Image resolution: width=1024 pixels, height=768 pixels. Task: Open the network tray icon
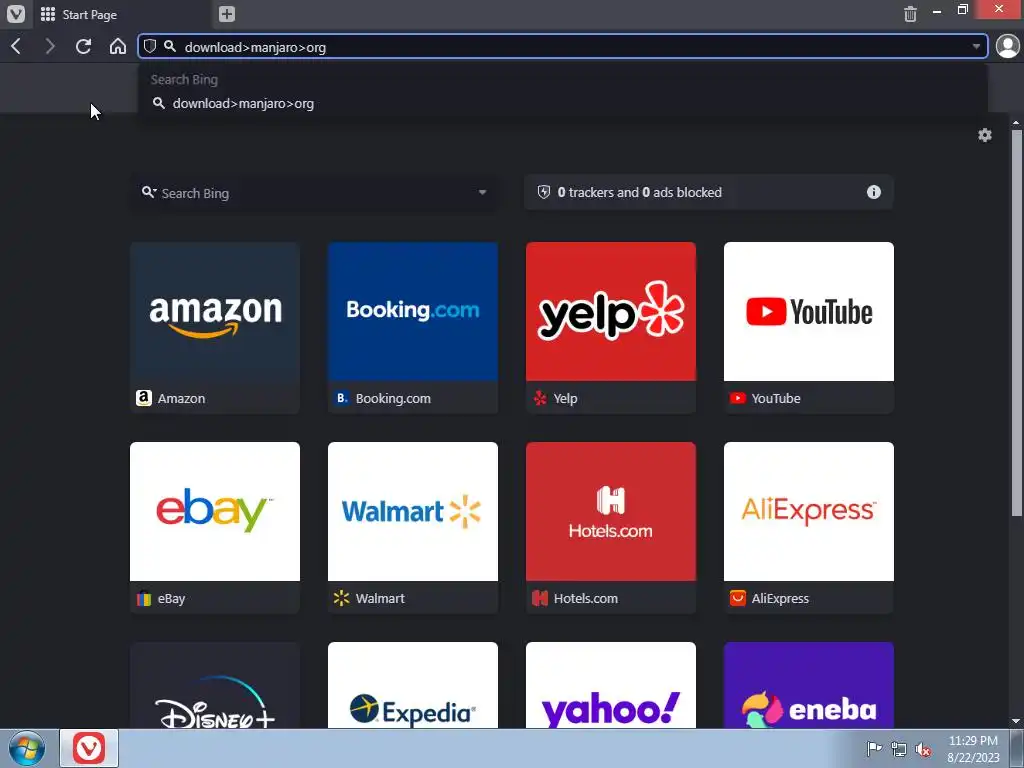(899, 750)
